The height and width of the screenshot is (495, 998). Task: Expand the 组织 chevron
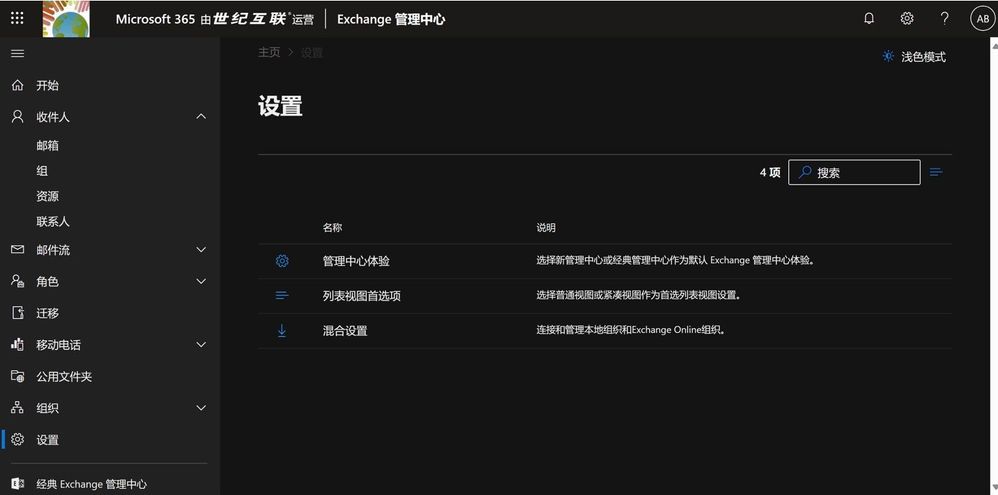coord(201,408)
